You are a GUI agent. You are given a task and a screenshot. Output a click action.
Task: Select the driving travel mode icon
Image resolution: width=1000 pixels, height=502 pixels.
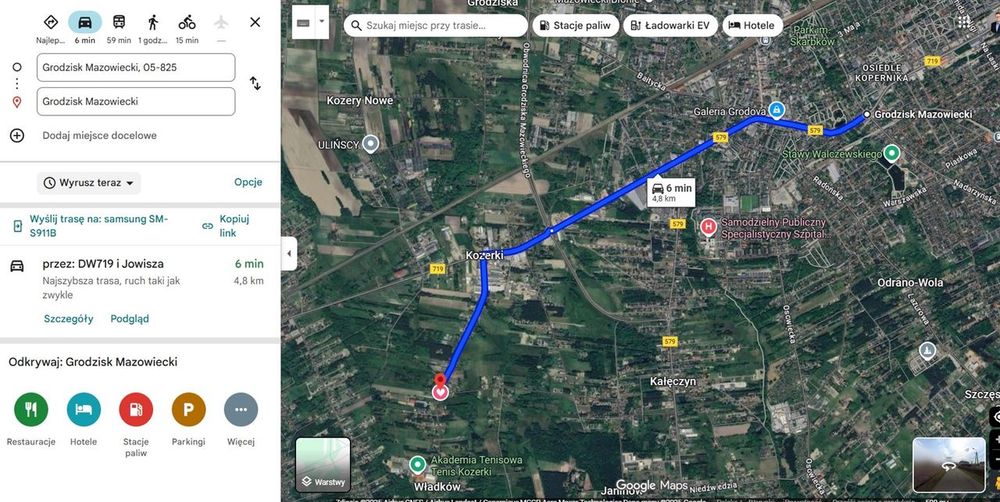pyautogui.click(x=85, y=22)
